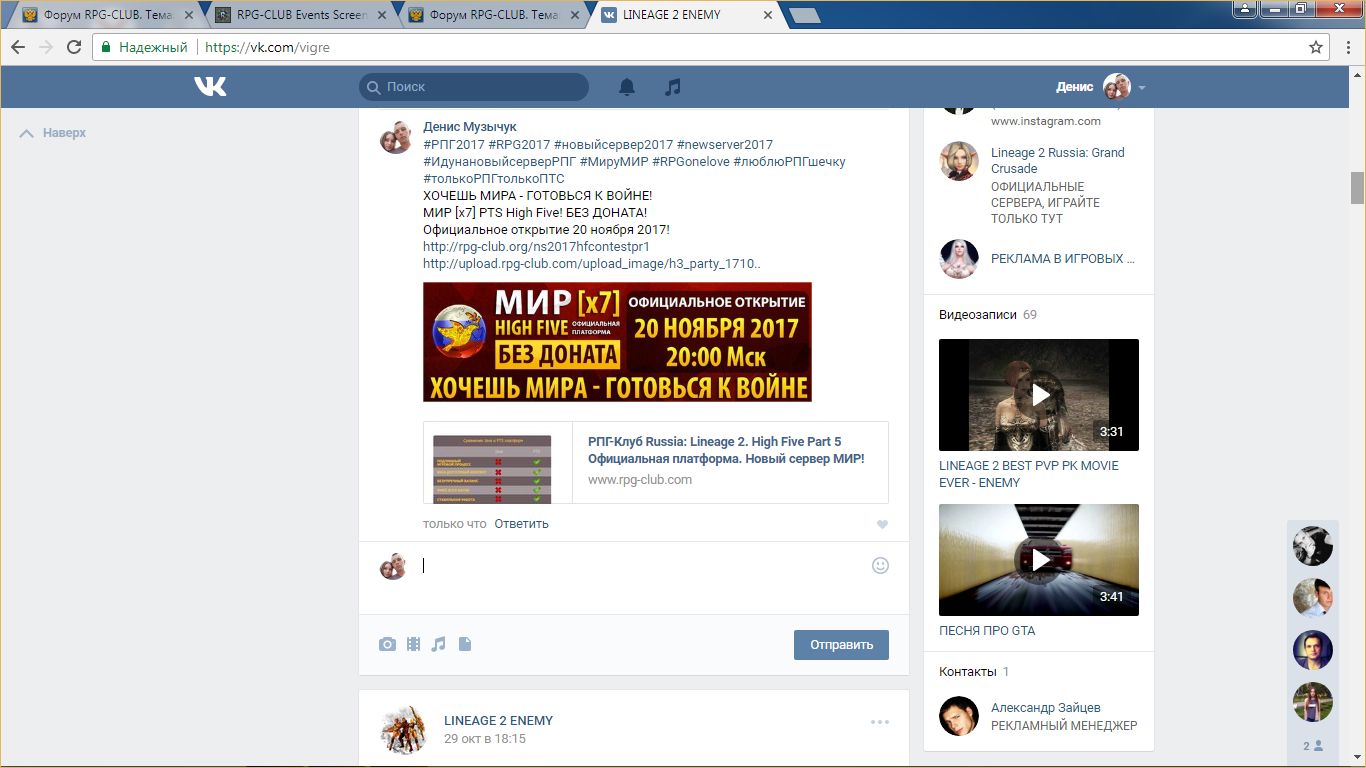Image resolution: width=1366 pixels, height=768 pixels.
Task: Click the page vertical scrollbar thumb
Action: [x=1357, y=187]
